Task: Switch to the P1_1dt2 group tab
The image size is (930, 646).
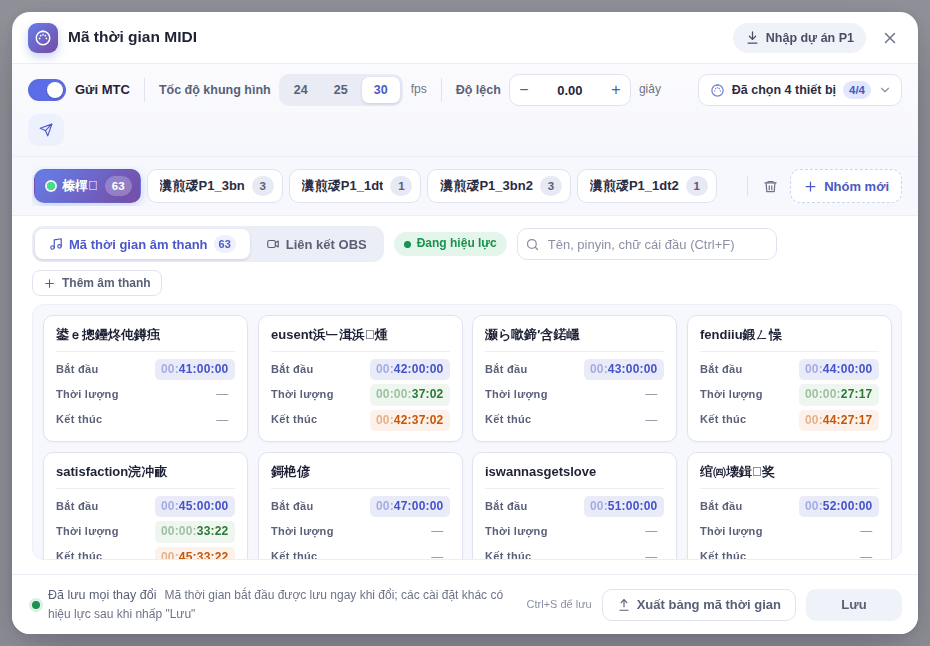Action: (x=646, y=186)
